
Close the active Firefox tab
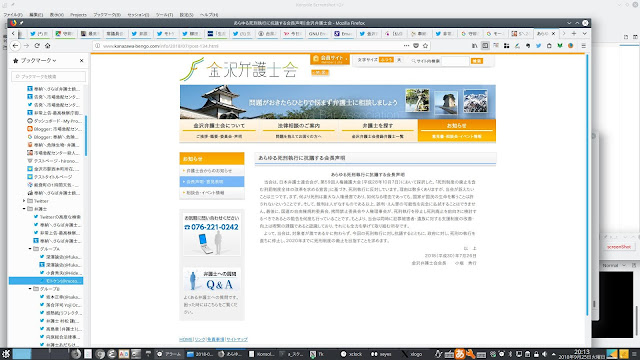pyautogui.click(x=553, y=33)
